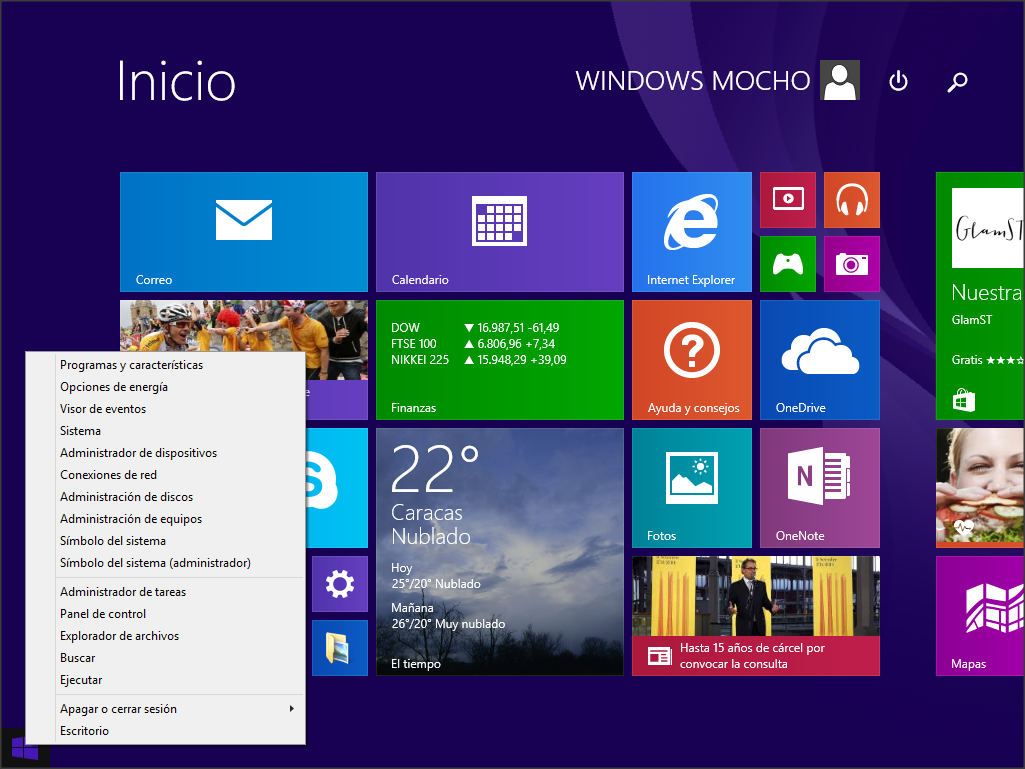Open the GlamST store tile
This screenshot has width=1025, height=769.
tap(980, 296)
